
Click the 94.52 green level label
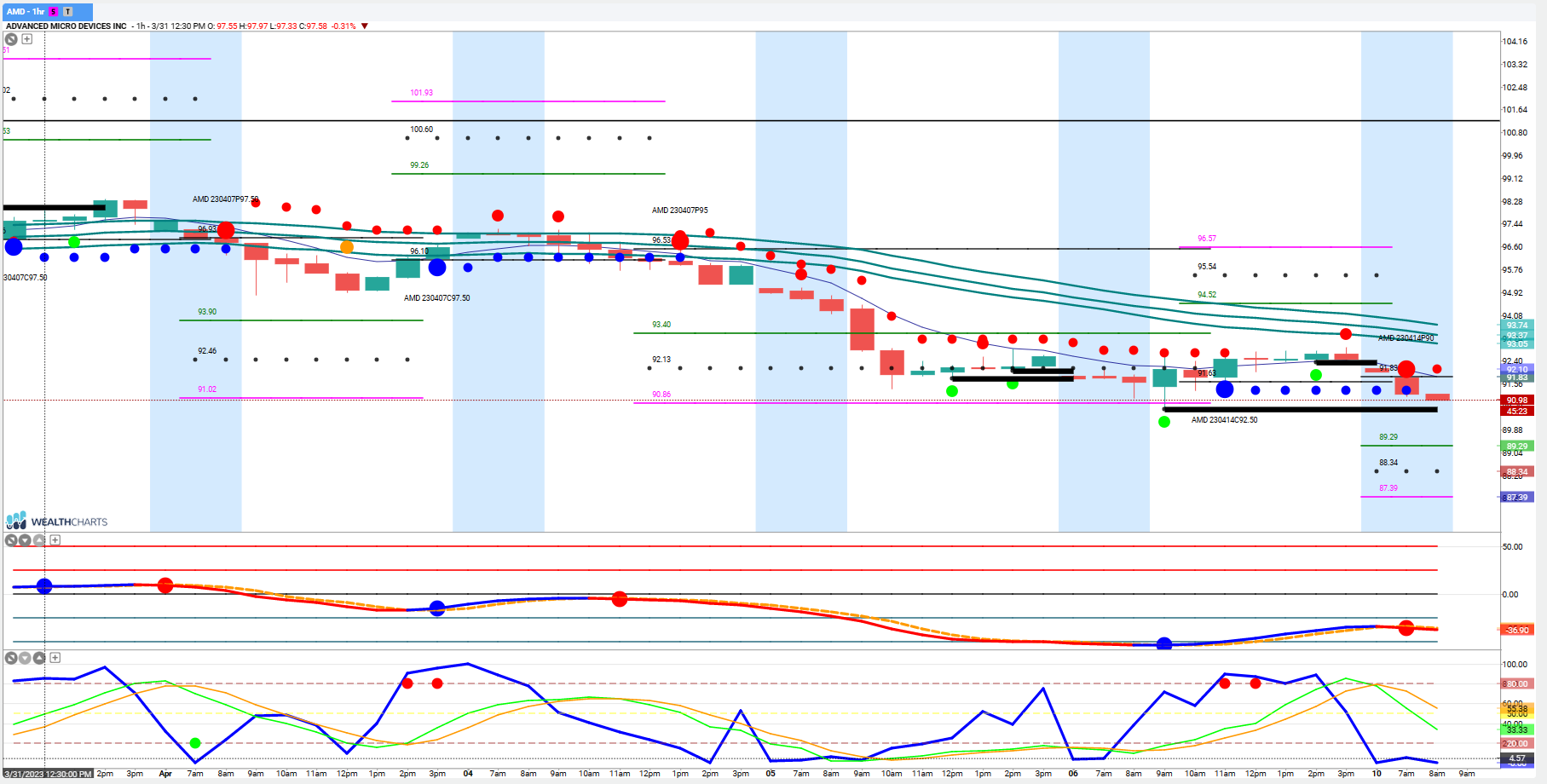coord(1207,295)
